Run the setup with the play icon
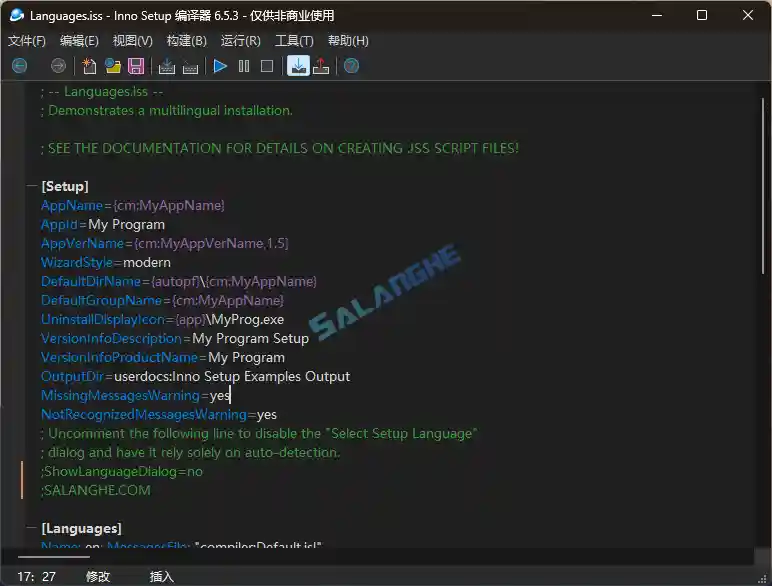Viewport: 772px width, 586px height. pyautogui.click(x=220, y=66)
